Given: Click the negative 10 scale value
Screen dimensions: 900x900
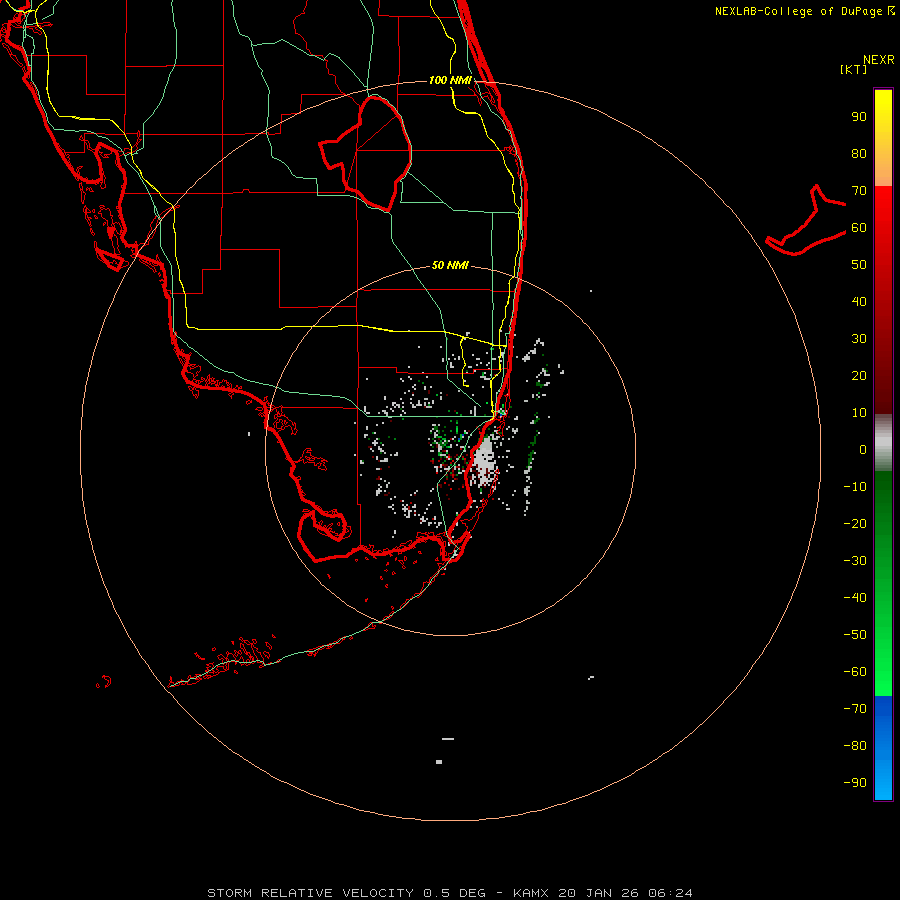Looking at the screenshot, I should pyautogui.click(x=855, y=487).
